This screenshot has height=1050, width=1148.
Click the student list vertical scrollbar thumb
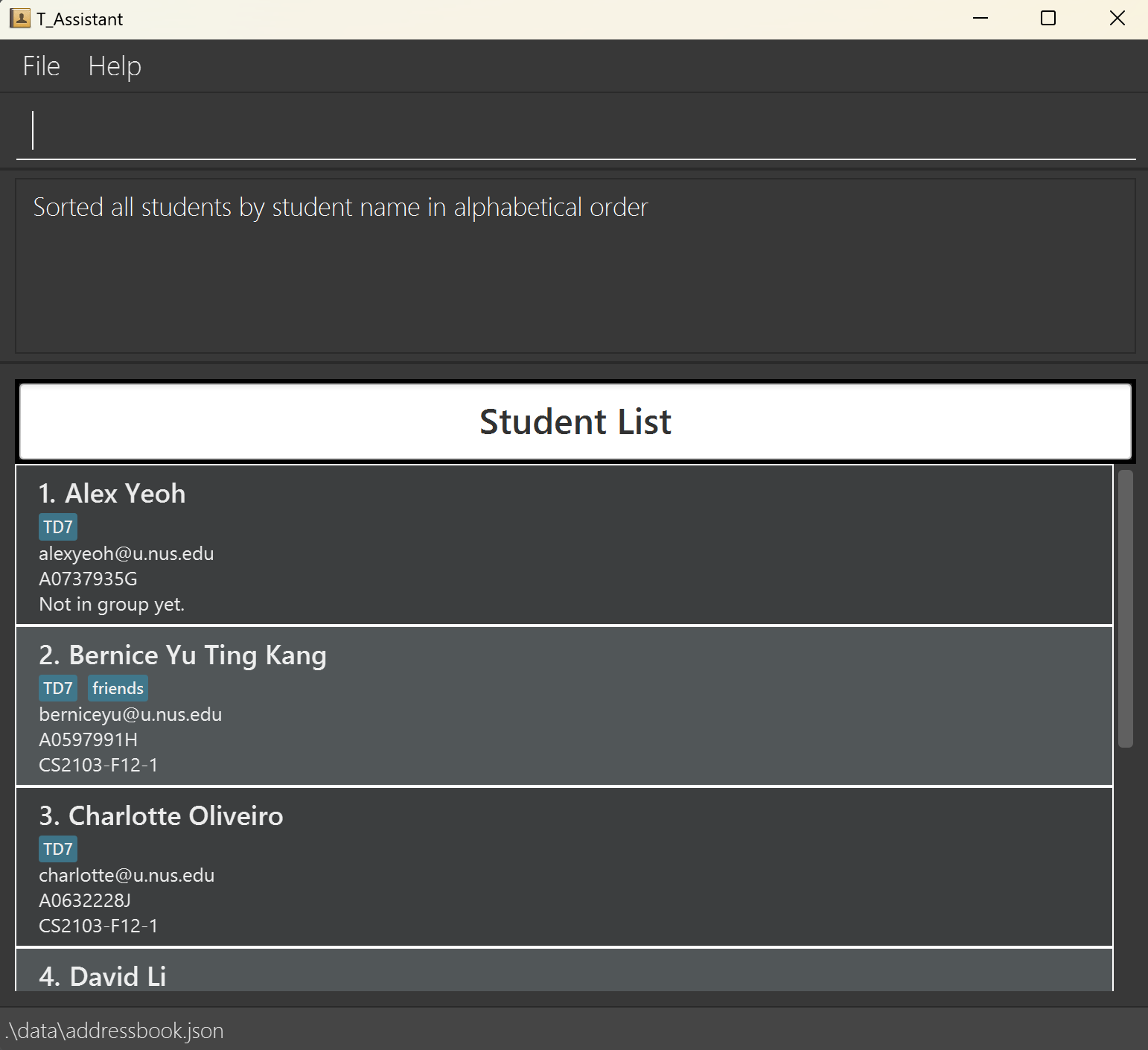[1125, 608]
